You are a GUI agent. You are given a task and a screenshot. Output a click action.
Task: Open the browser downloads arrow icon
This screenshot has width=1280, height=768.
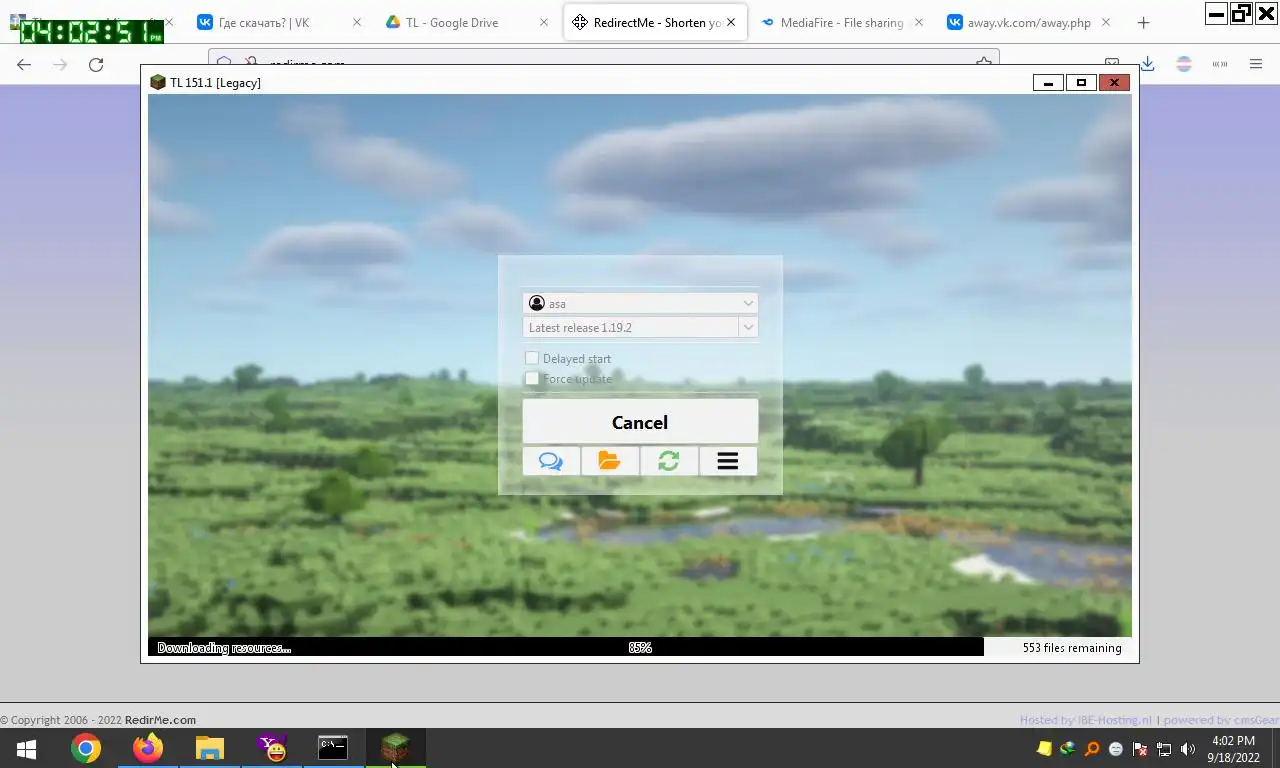[1148, 64]
